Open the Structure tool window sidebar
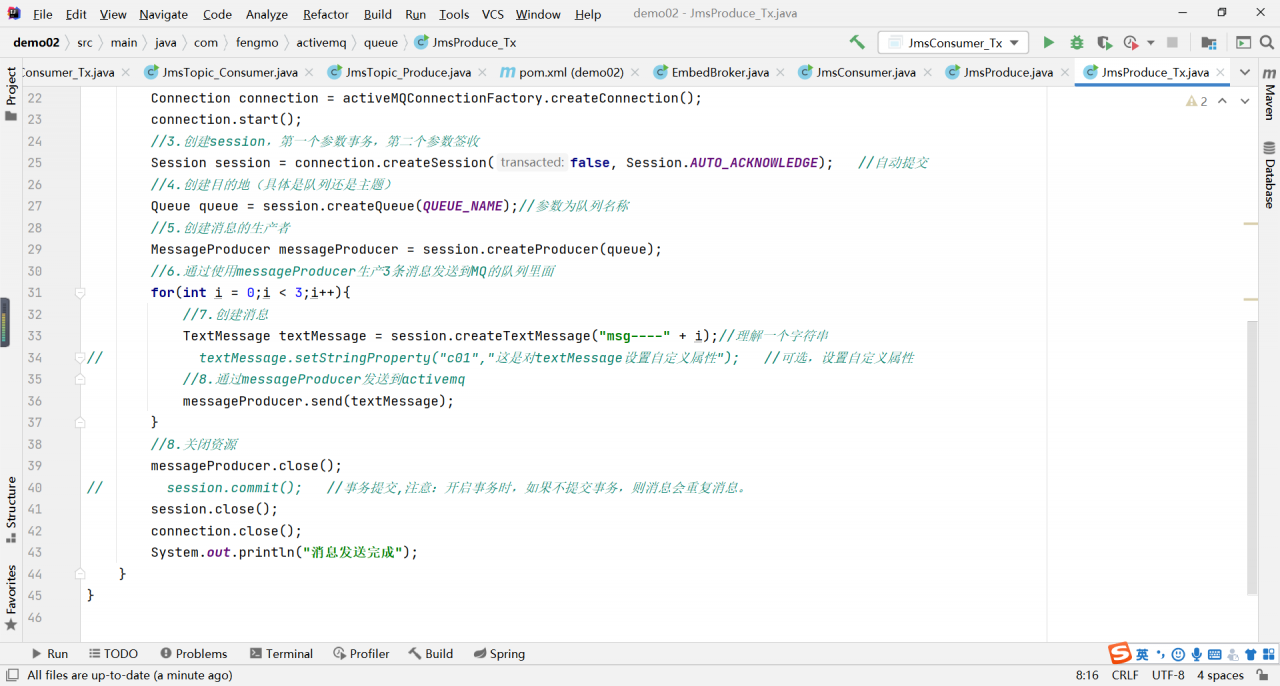Image resolution: width=1280 pixels, height=686 pixels. tap(11, 510)
